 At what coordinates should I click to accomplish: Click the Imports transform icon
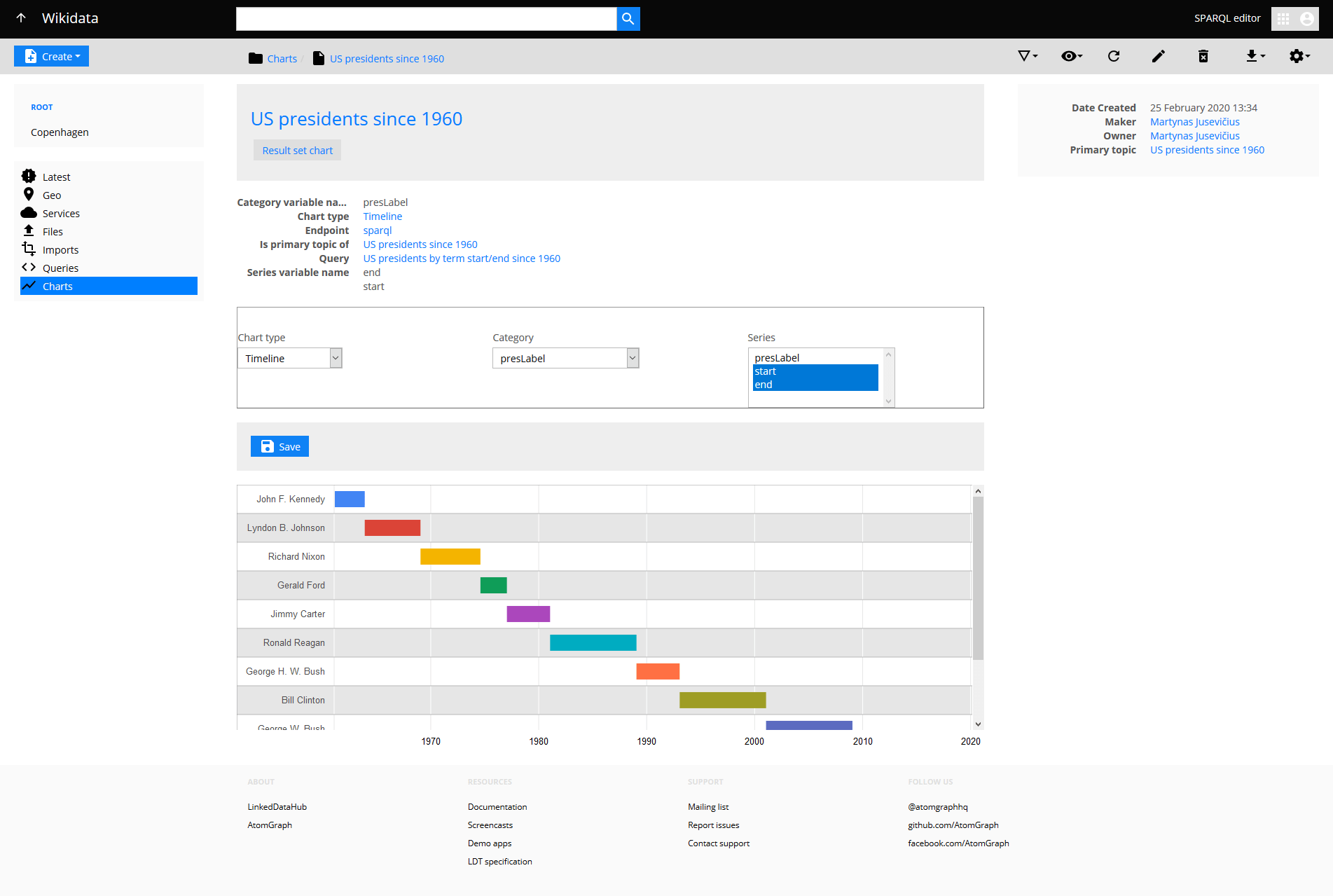[29, 249]
